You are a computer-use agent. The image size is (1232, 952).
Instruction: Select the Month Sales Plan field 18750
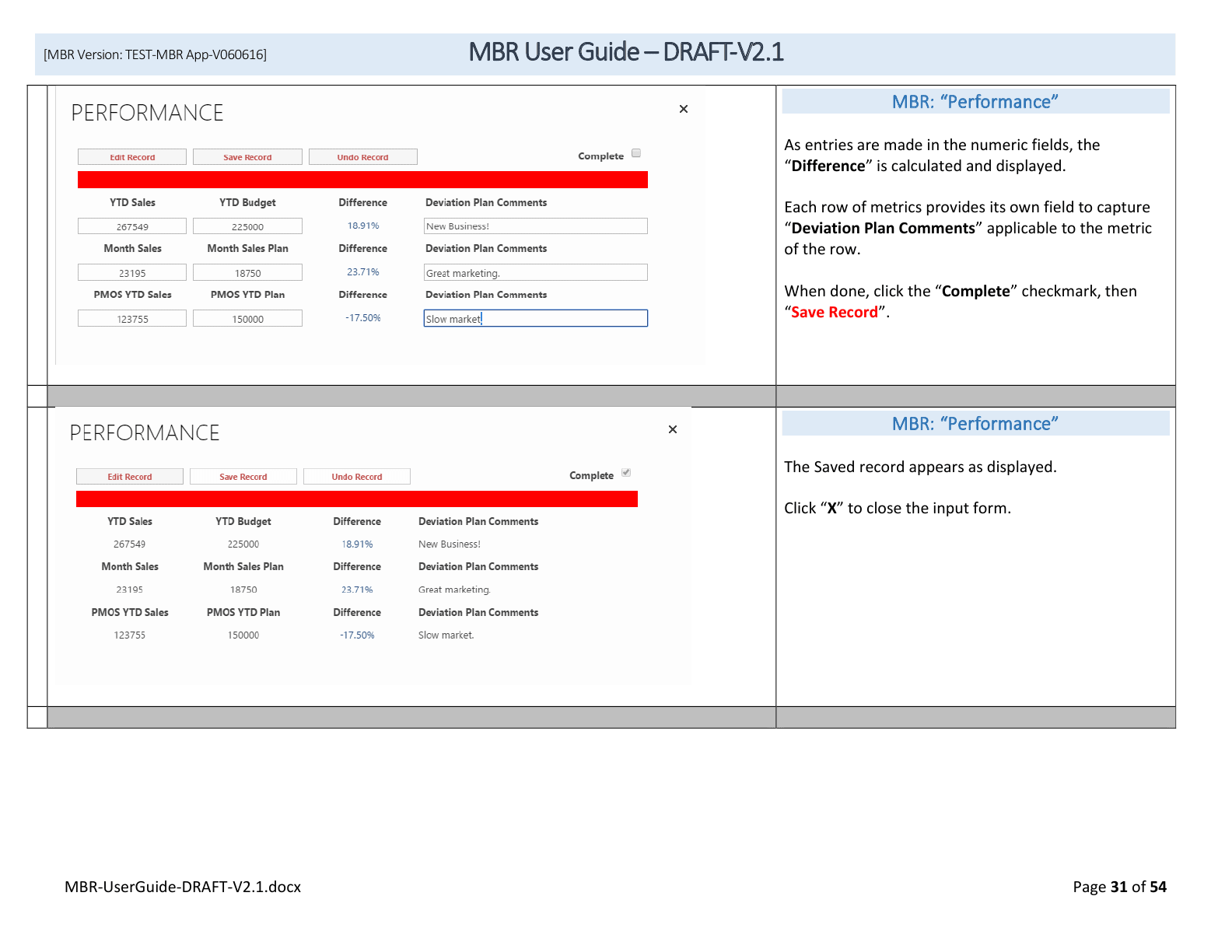(x=247, y=273)
